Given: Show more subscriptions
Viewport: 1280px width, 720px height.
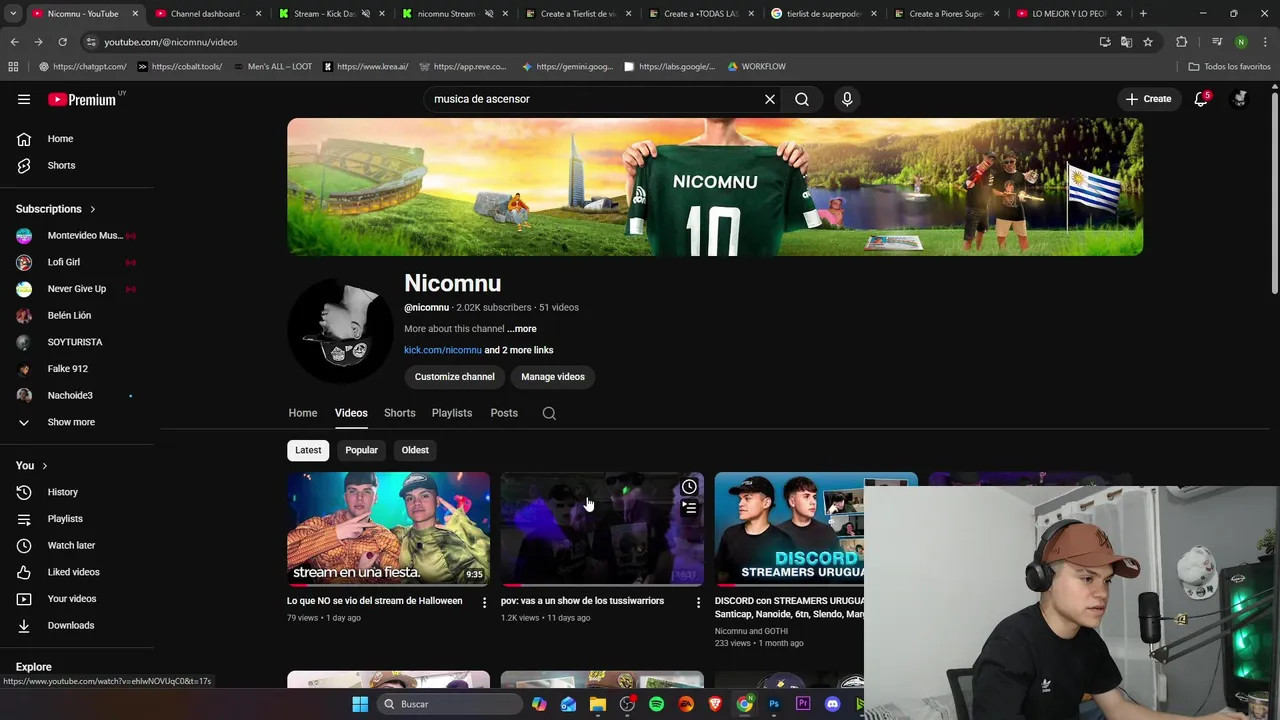Looking at the screenshot, I should click(x=72, y=422).
